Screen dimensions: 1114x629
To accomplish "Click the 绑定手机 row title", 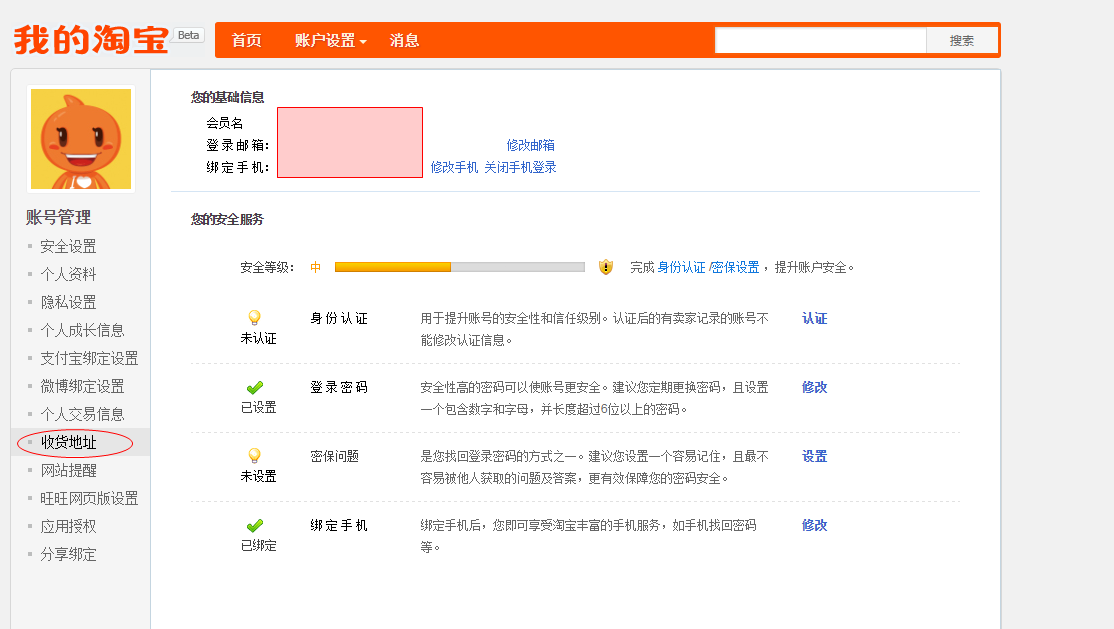I will click(x=339, y=525).
